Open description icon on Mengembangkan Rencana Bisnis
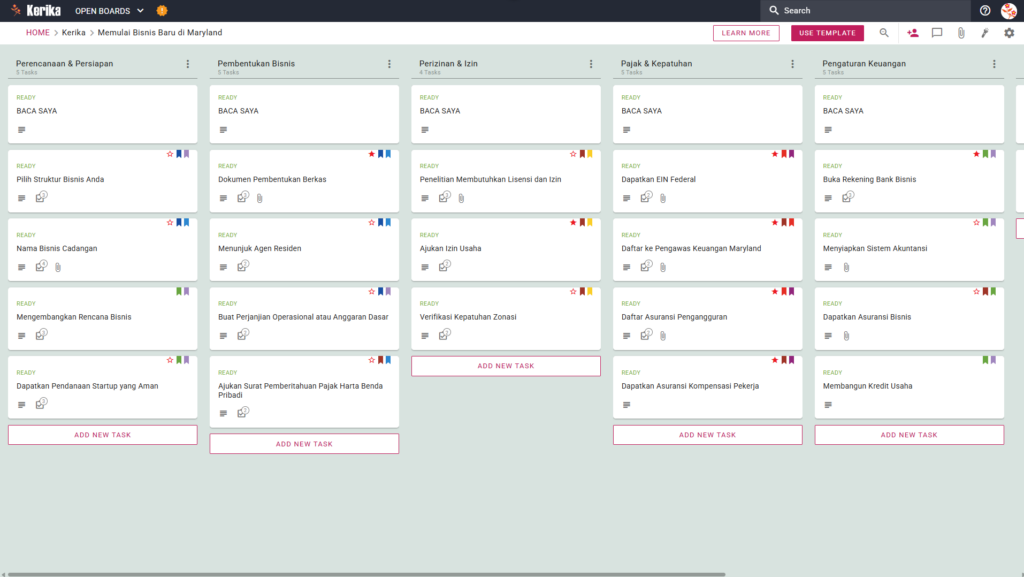The width and height of the screenshot is (1024, 577). (22, 336)
